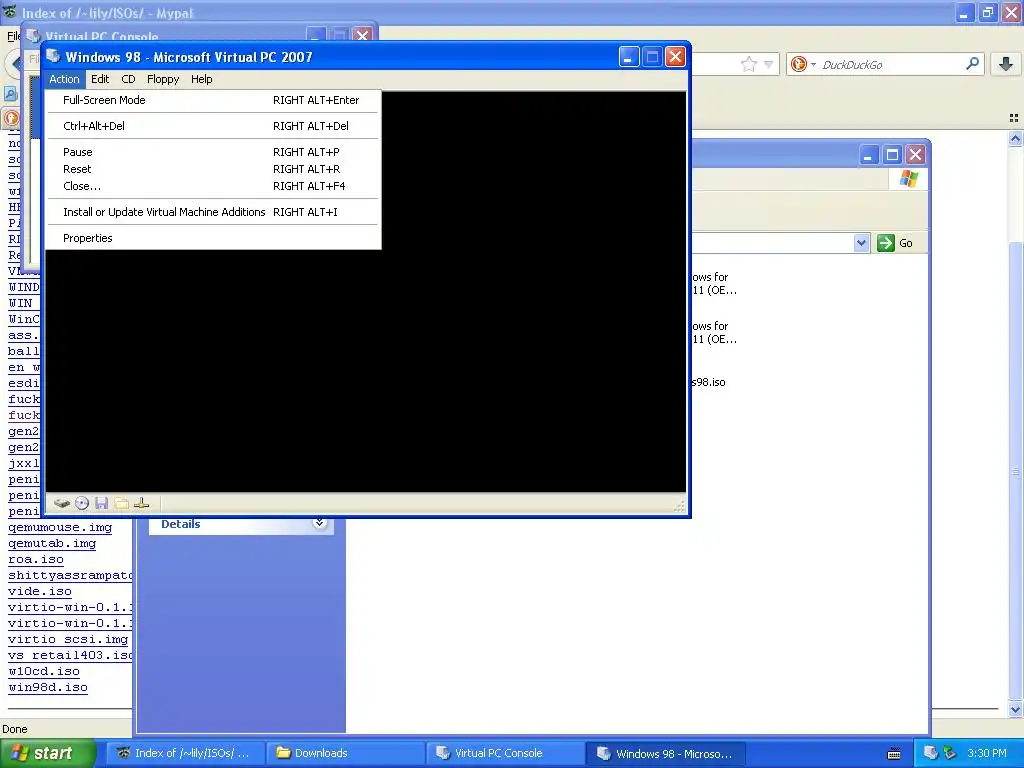Click the scroll up arrow of the Mypal page
This screenshot has height=768, width=1024.
click(x=1015, y=138)
